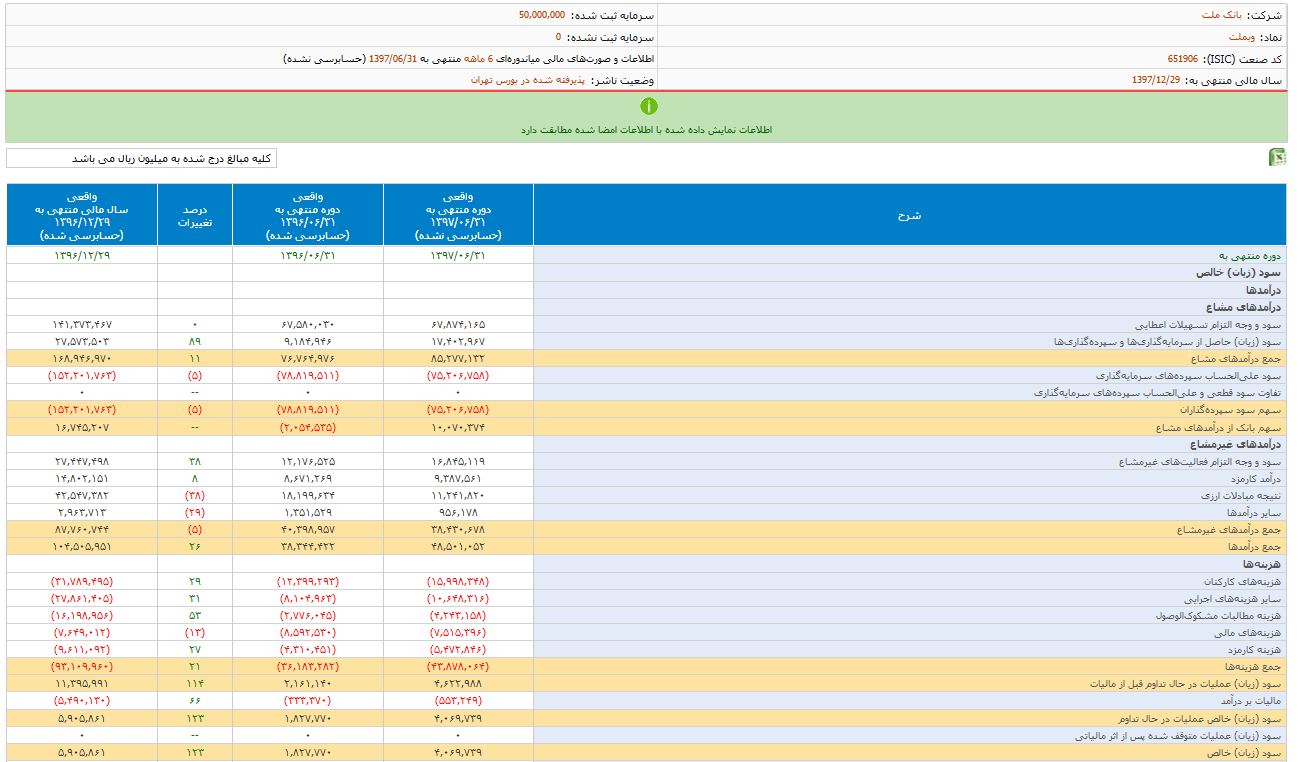Click value ۱۱,۳۹۵,۹۹۱ pre-tax profit in fiscal year column

[82, 684]
